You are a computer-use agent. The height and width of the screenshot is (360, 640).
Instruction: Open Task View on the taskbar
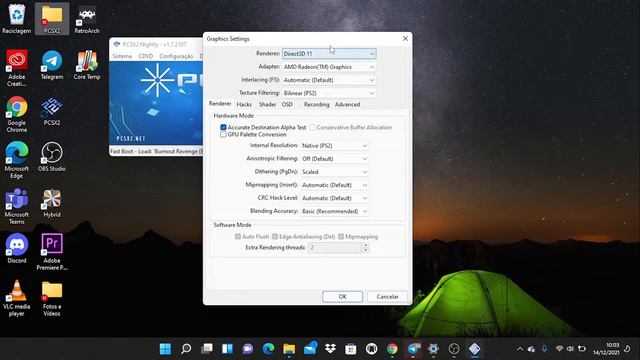[x=207, y=349]
